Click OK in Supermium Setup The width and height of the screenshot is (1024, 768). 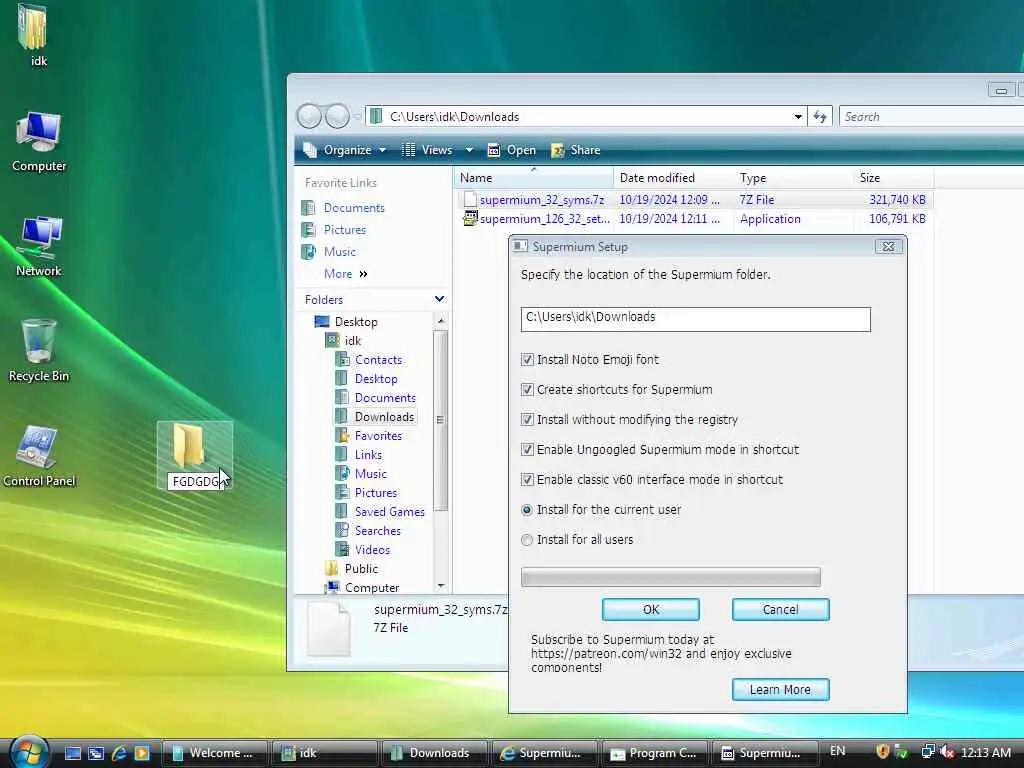(x=650, y=609)
